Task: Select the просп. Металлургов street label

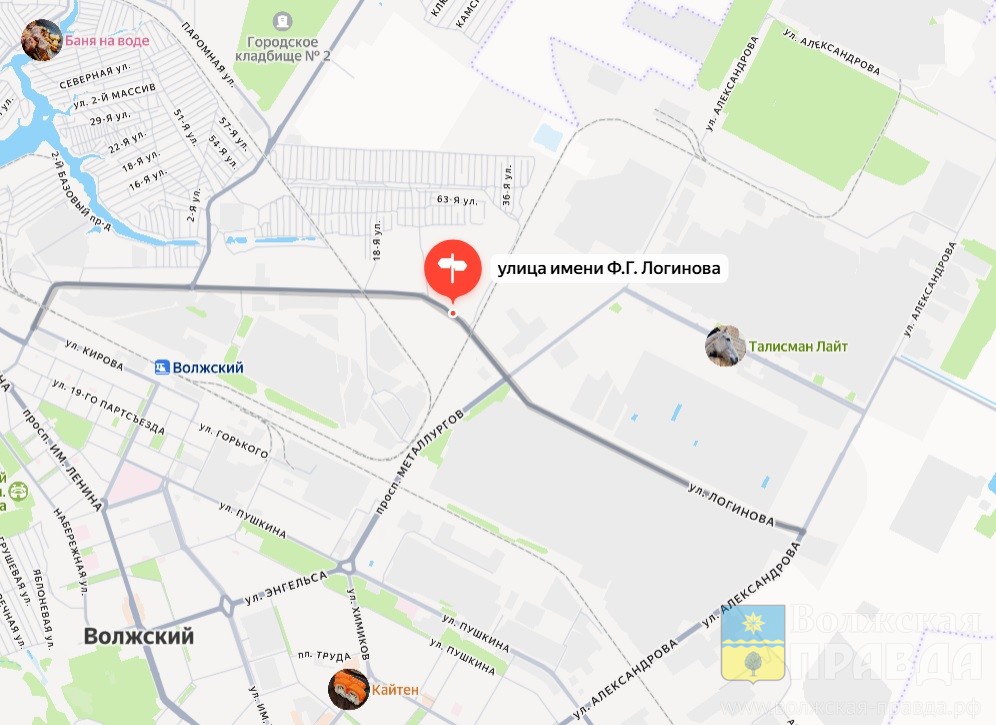Action: click(x=419, y=461)
